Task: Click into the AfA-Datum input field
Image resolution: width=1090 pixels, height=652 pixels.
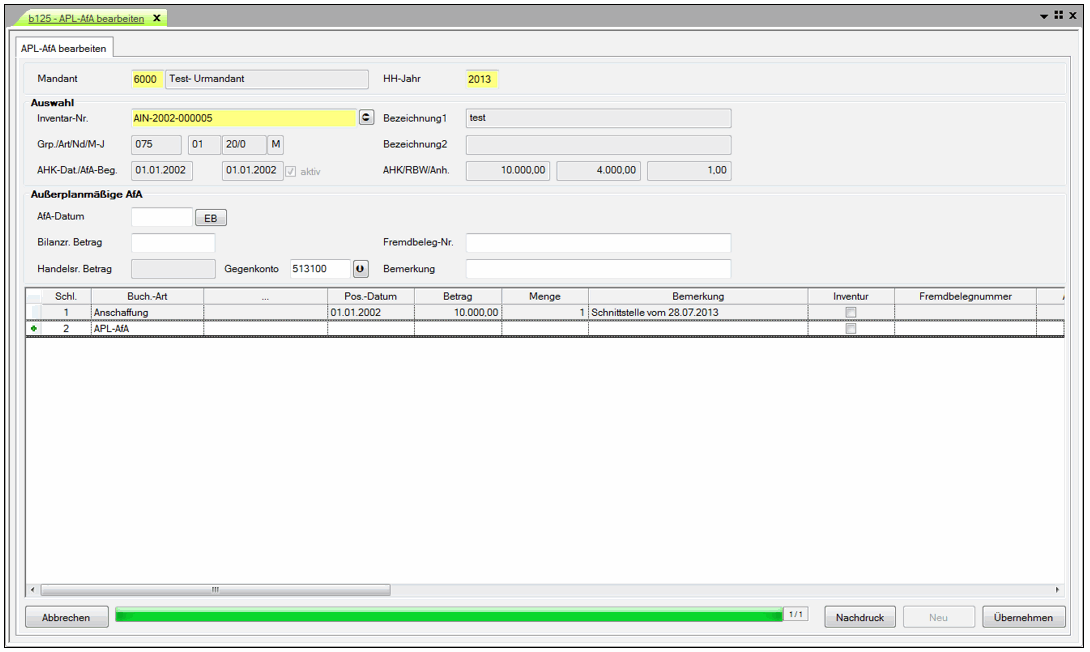Action: [162, 217]
